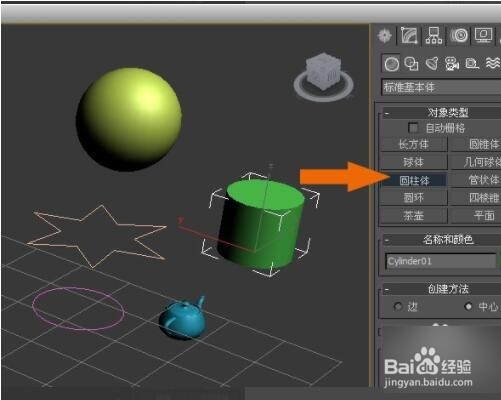Click the Cylinder01 name field
The width and height of the screenshot is (501, 400).
click(441, 261)
